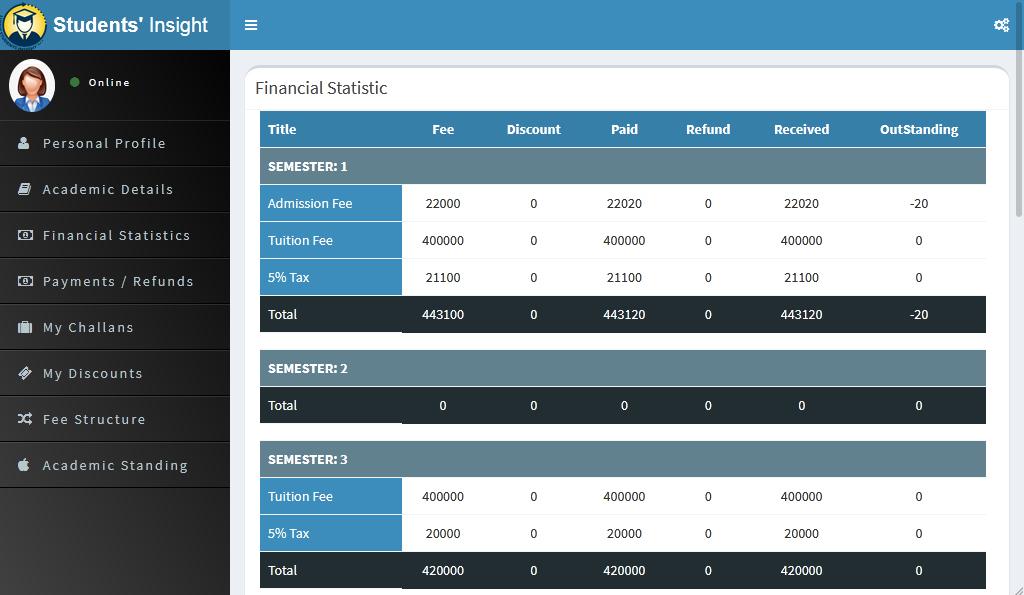Click the green Online status indicator

(74, 82)
